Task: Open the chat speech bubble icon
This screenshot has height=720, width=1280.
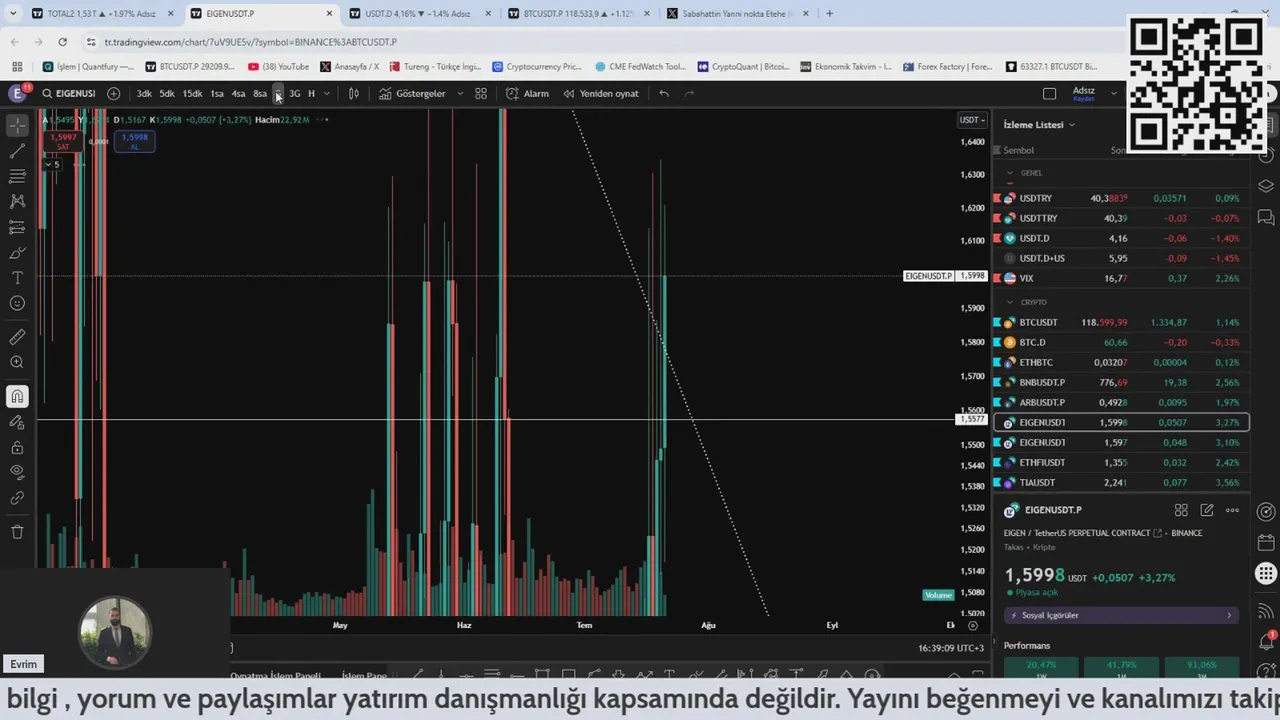Action: [1266, 216]
